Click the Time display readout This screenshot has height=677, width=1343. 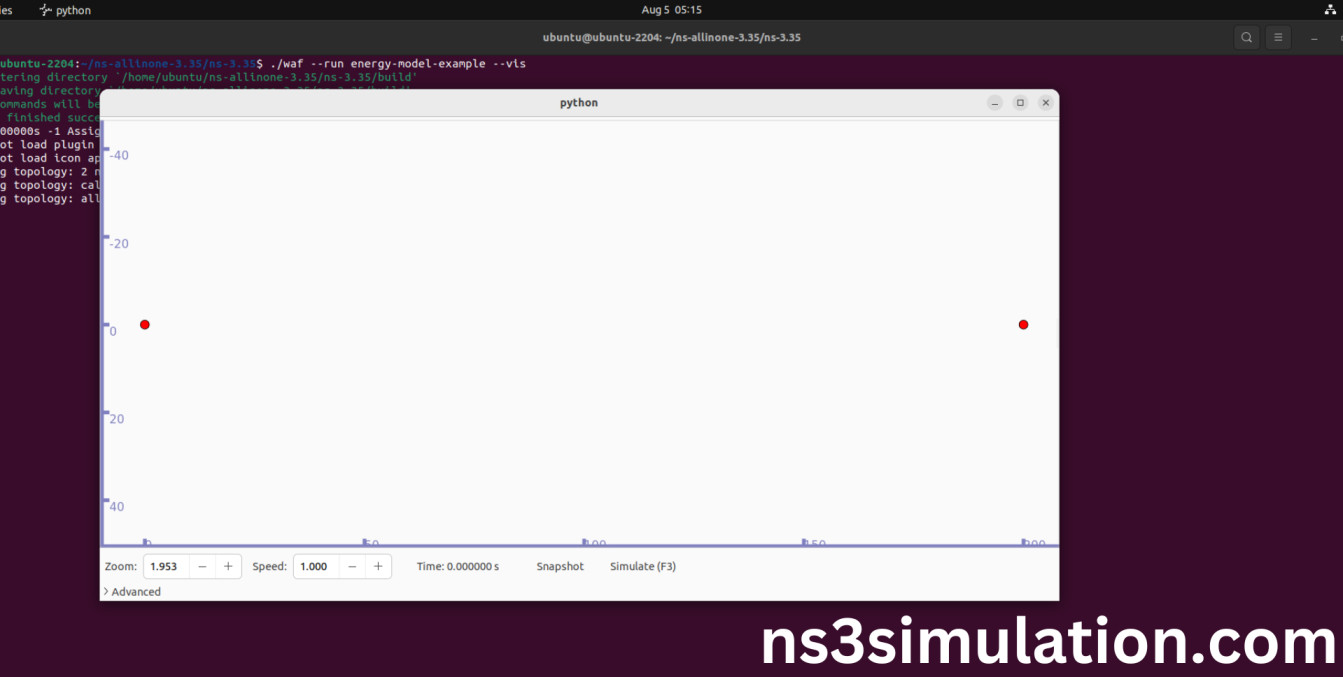(457, 566)
